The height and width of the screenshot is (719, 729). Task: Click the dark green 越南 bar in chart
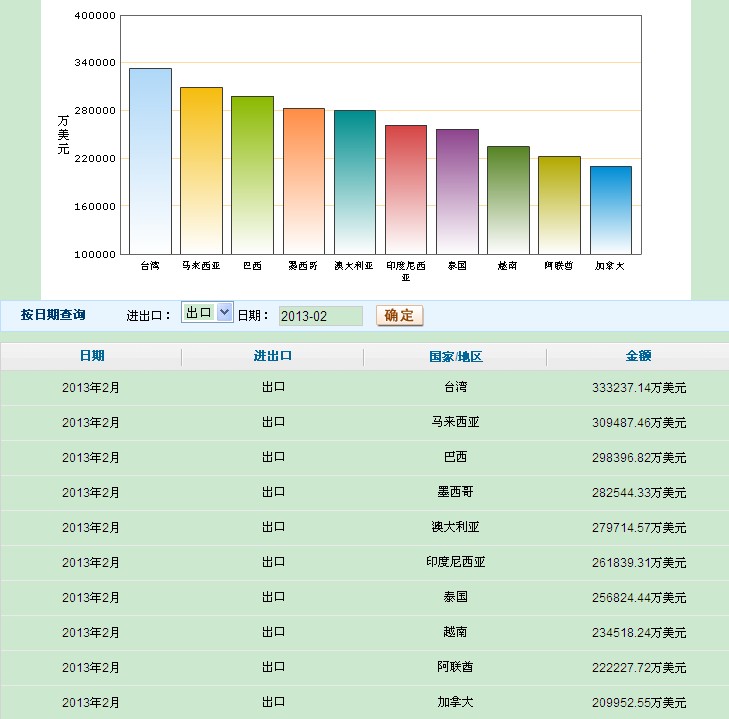pos(508,200)
